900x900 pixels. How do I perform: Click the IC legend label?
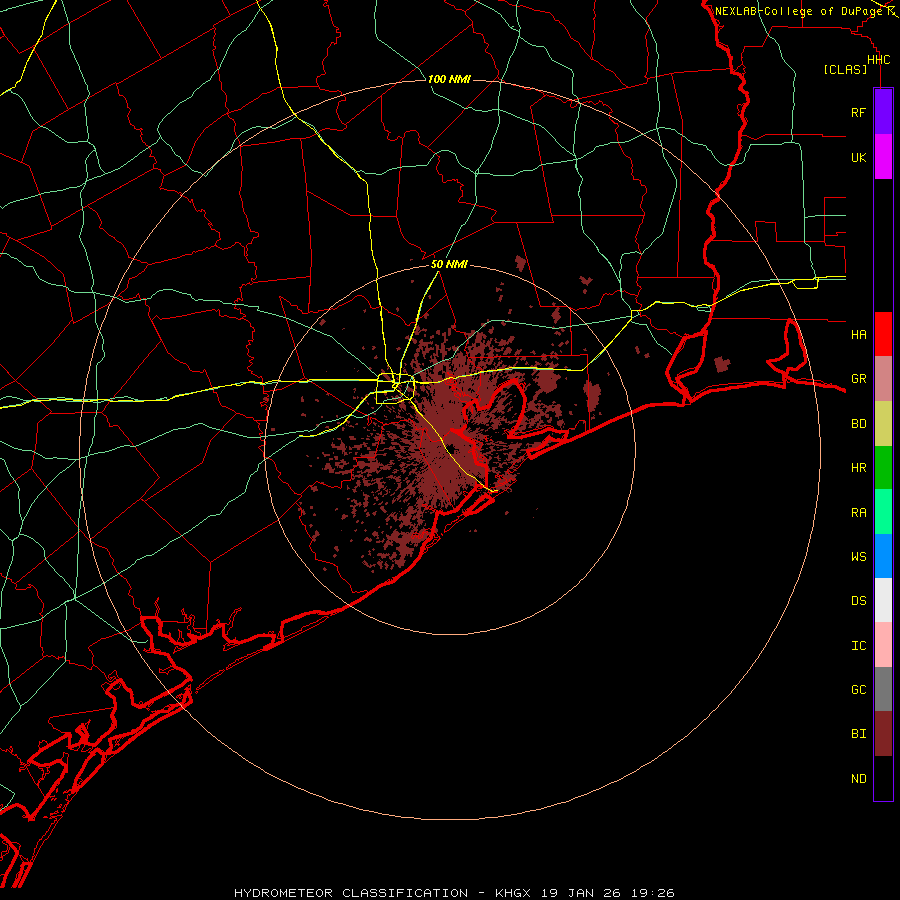point(858,646)
